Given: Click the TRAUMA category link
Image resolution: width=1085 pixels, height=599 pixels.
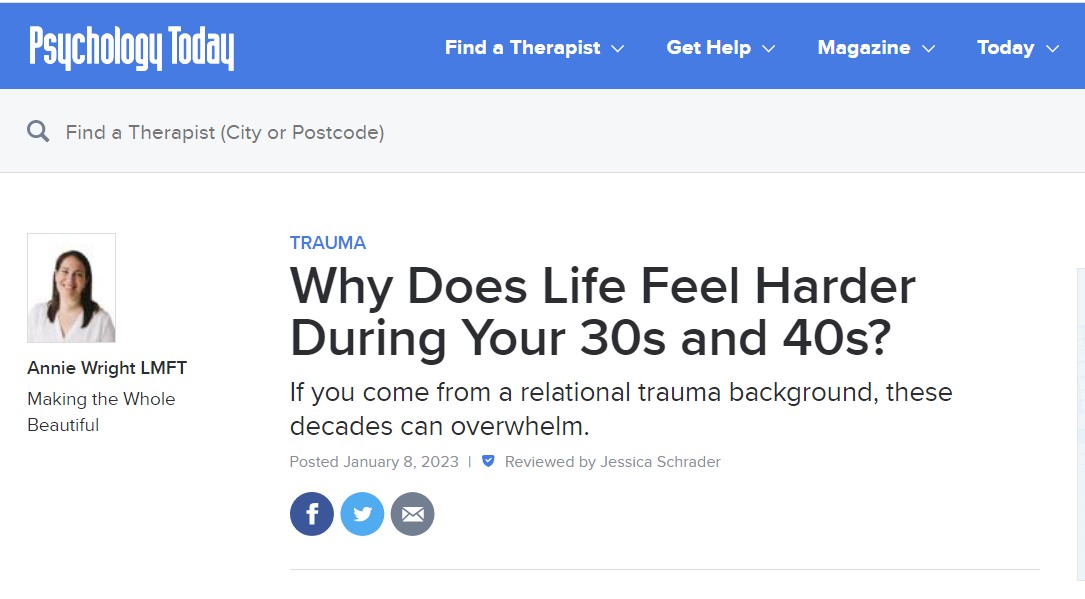Looking at the screenshot, I should 327,243.
